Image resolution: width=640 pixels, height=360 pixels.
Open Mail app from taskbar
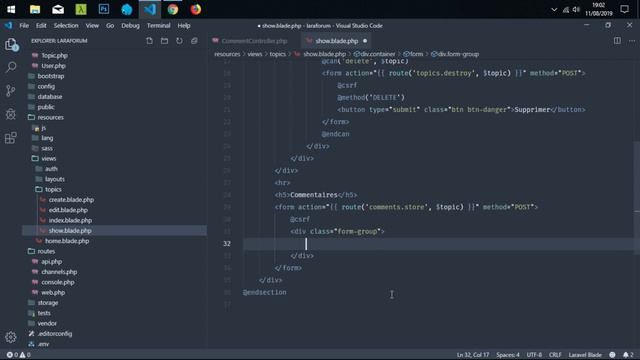[x=58, y=9]
